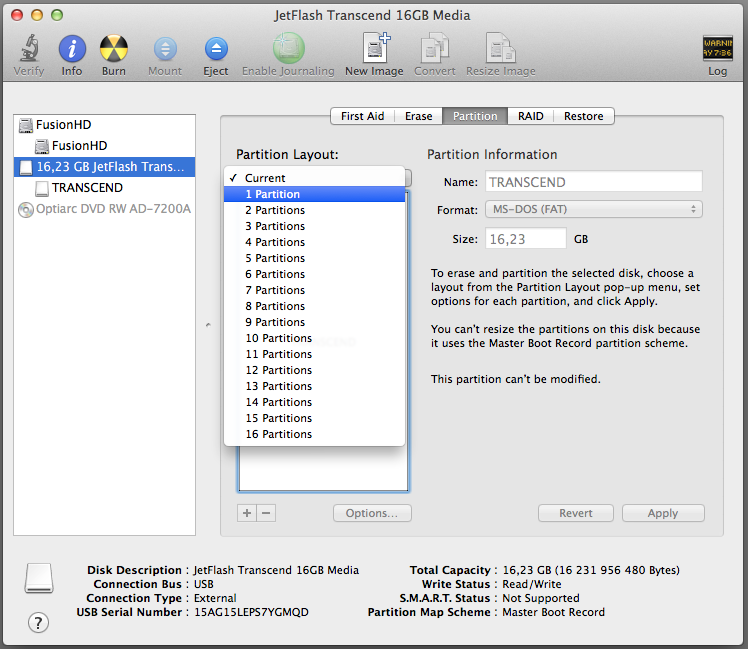Click the Apply button
The height and width of the screenshot is (649, 748).
(663, 513)
